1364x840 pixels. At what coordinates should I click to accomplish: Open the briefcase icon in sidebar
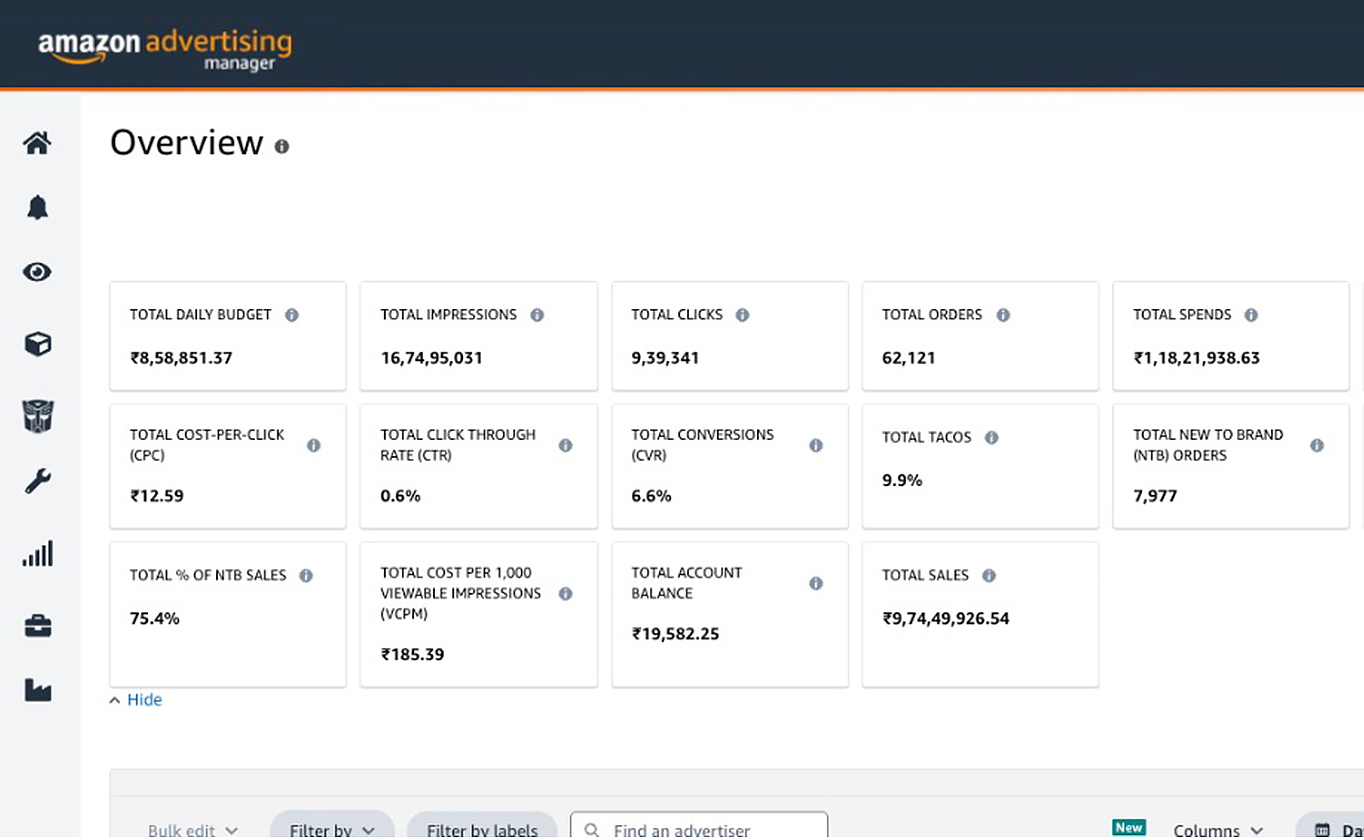tap(37, 626)
